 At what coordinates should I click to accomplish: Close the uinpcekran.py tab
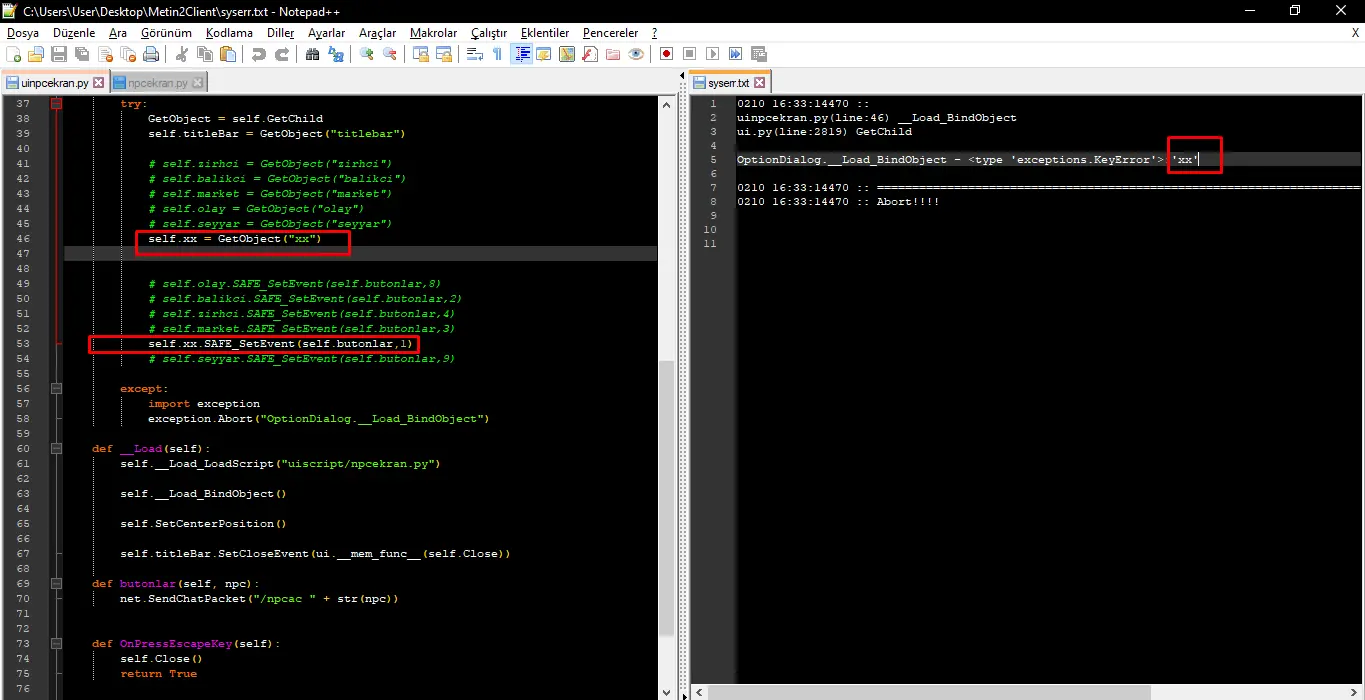coord(97,83)
